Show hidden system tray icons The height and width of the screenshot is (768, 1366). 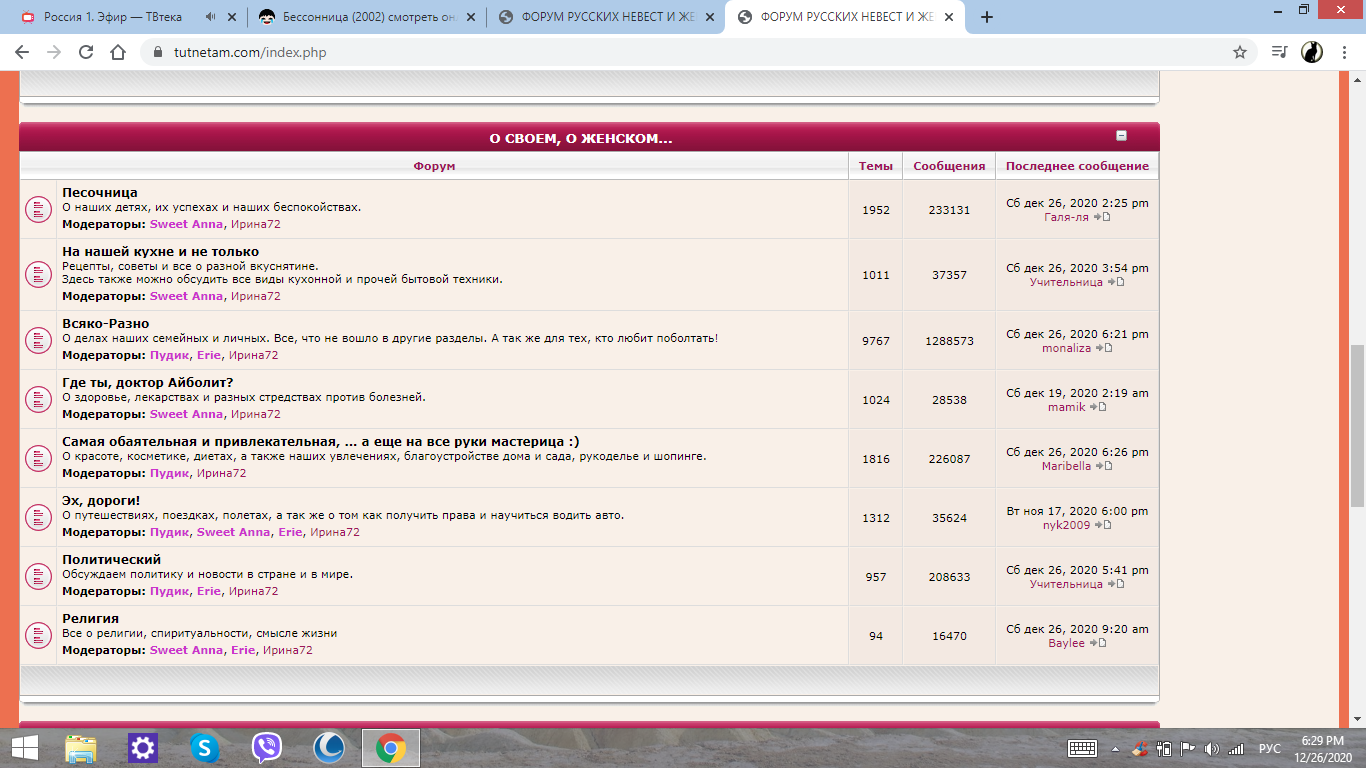click(x=1115, y=748)
